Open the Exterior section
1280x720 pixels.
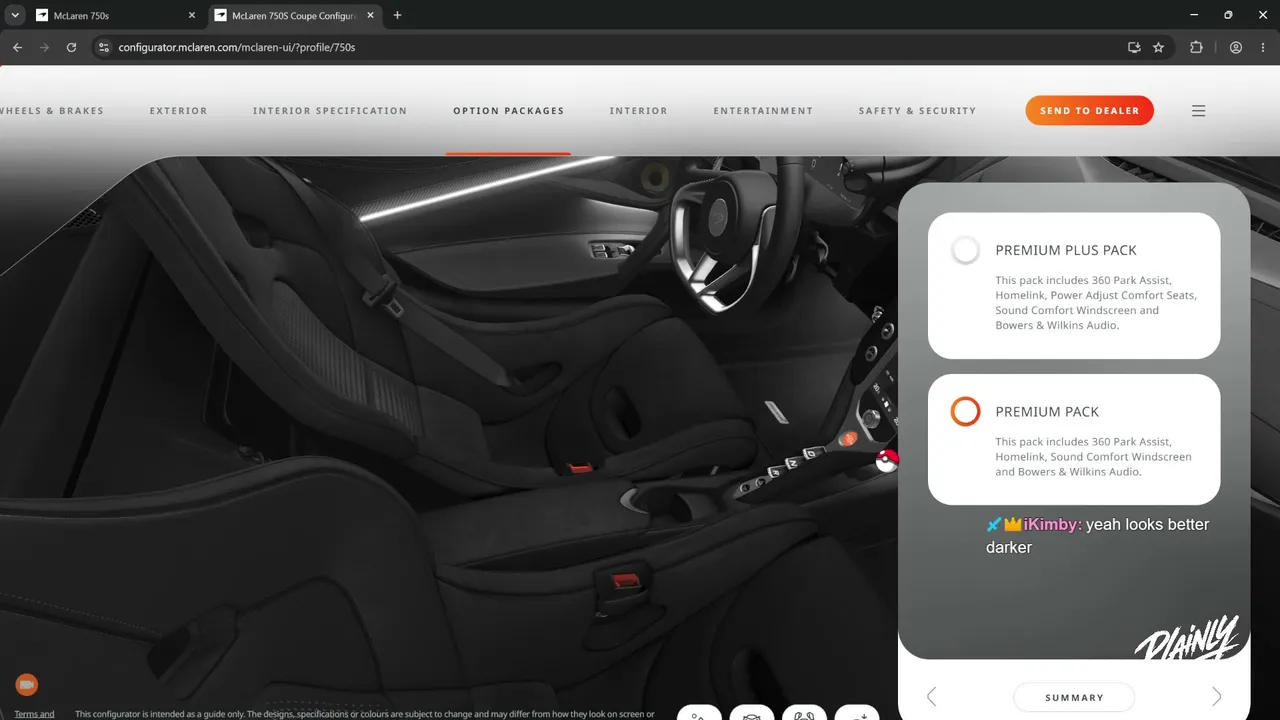179,111
